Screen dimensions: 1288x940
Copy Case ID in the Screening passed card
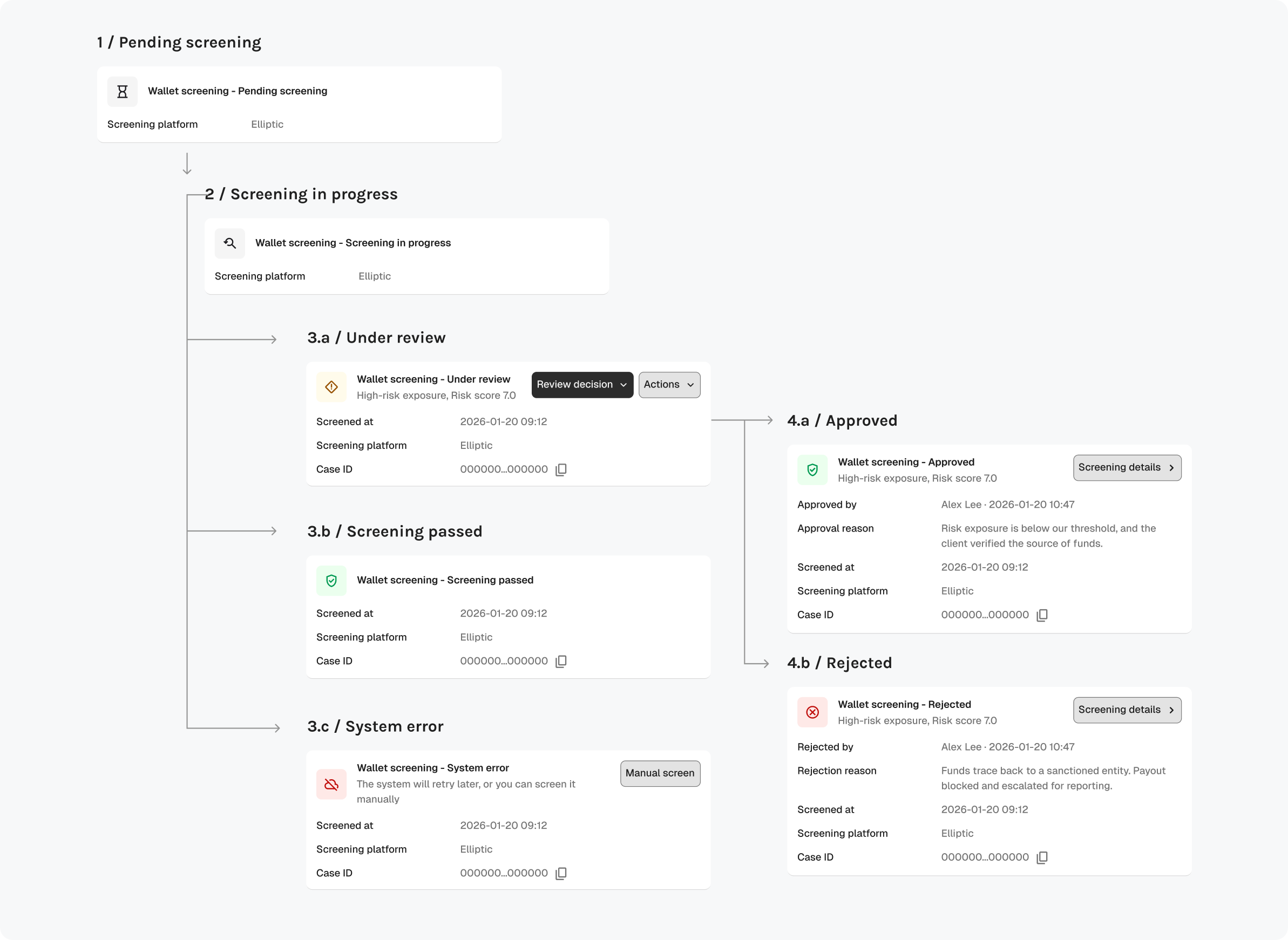point(561,661)
